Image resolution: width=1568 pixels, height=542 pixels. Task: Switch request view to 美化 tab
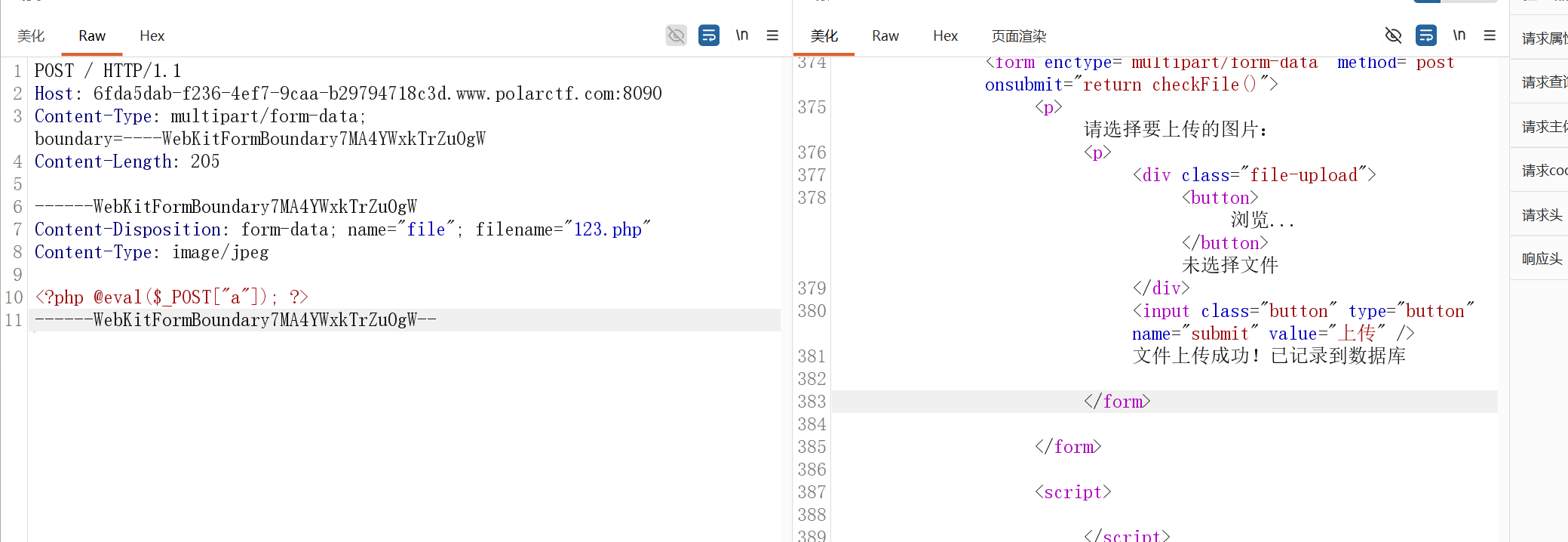[x=31, y=36]
